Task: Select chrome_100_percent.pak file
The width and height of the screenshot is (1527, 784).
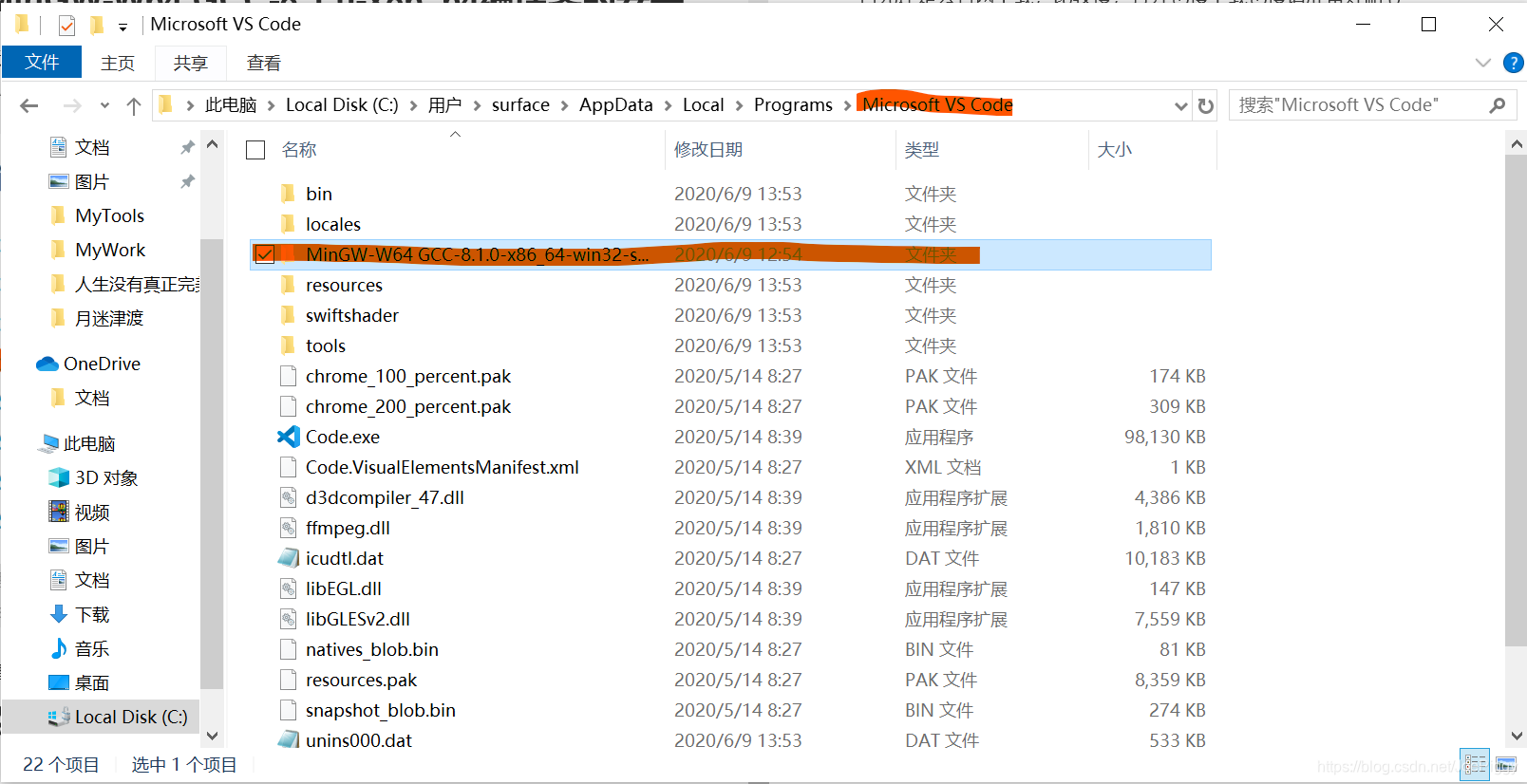Action: 408,376
